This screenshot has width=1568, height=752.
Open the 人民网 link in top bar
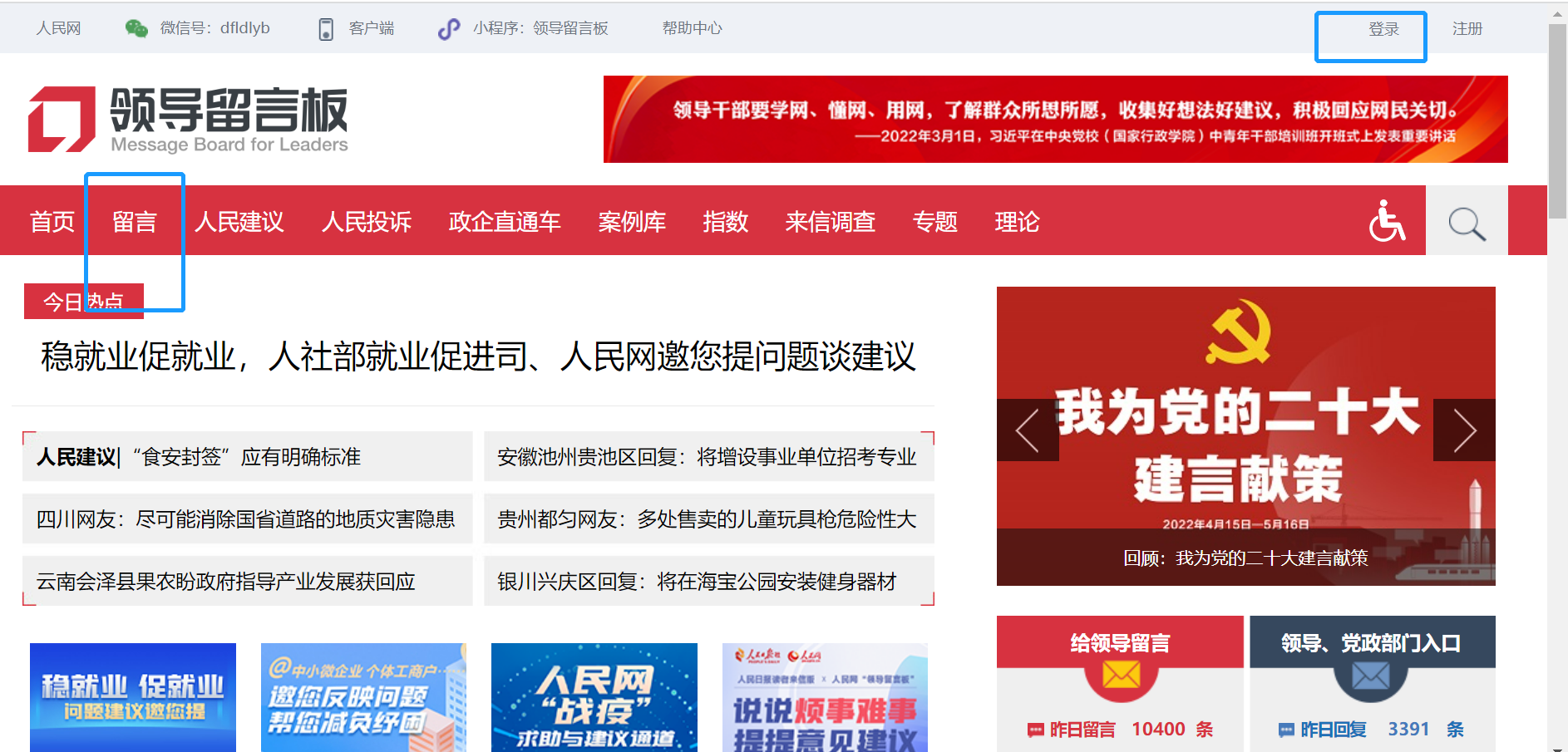click(58, 28)
